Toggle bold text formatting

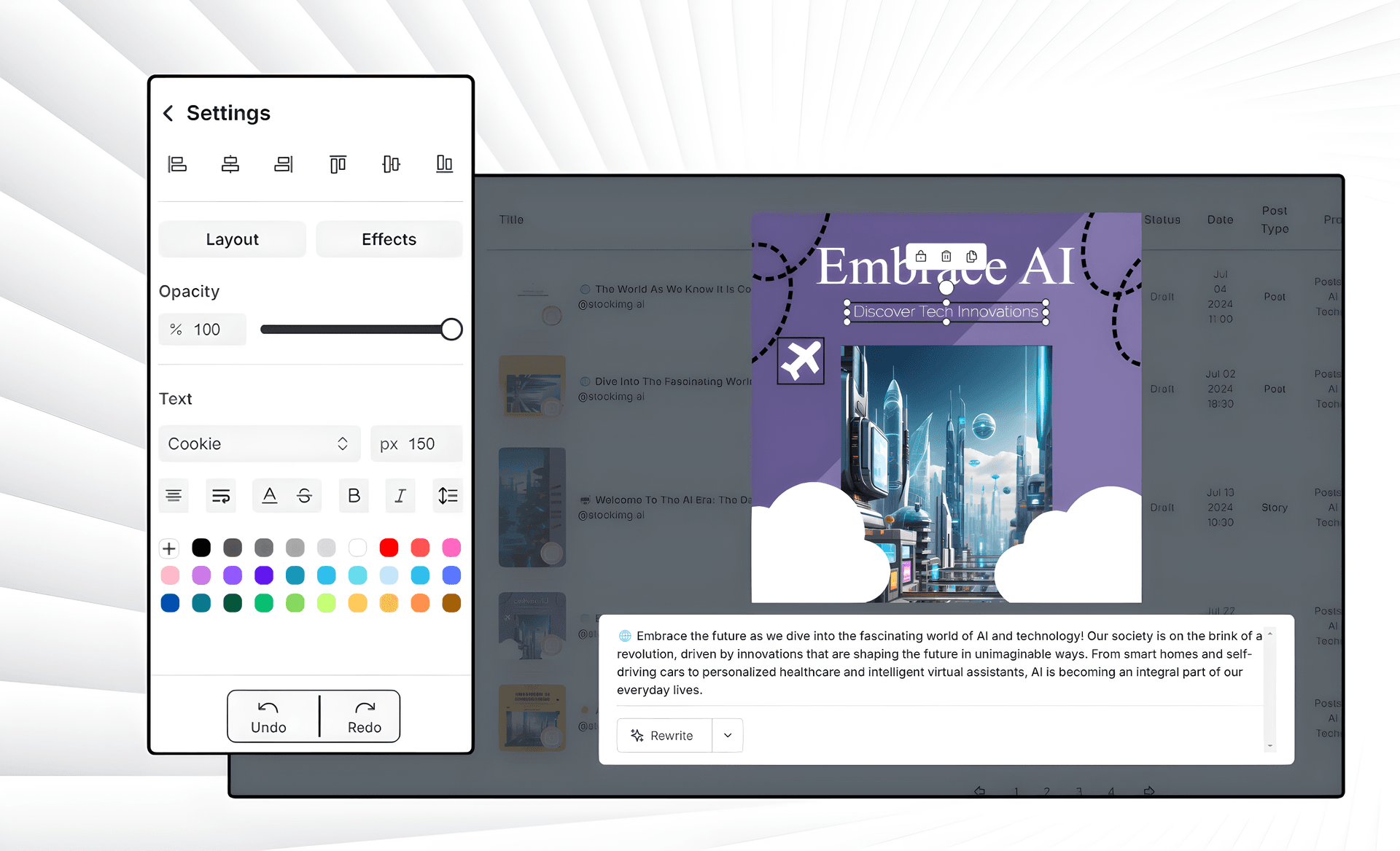[x=353, y=494]
